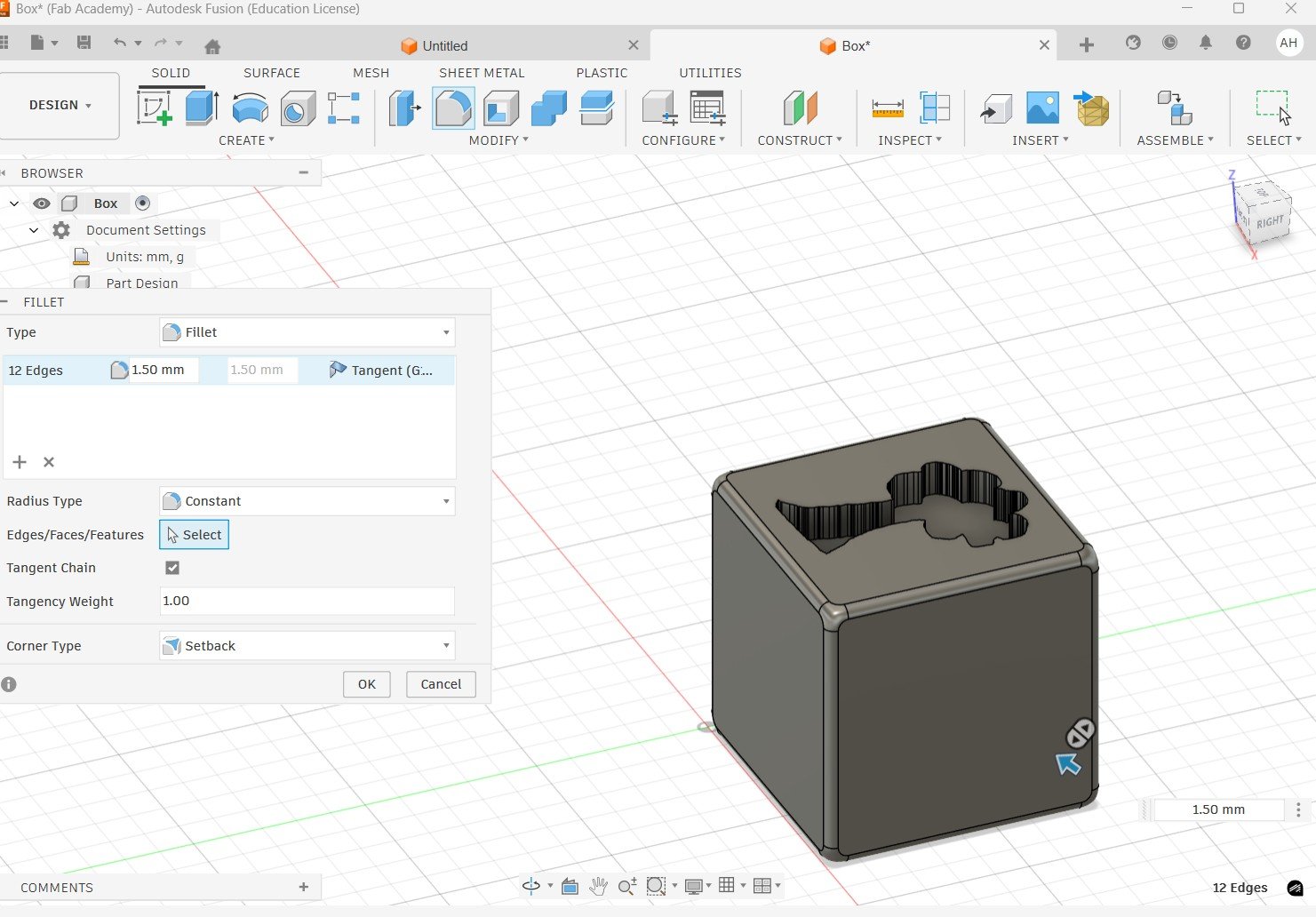Switch to the Untitled document tab
Screen dimensions: 1316x917
444,46
